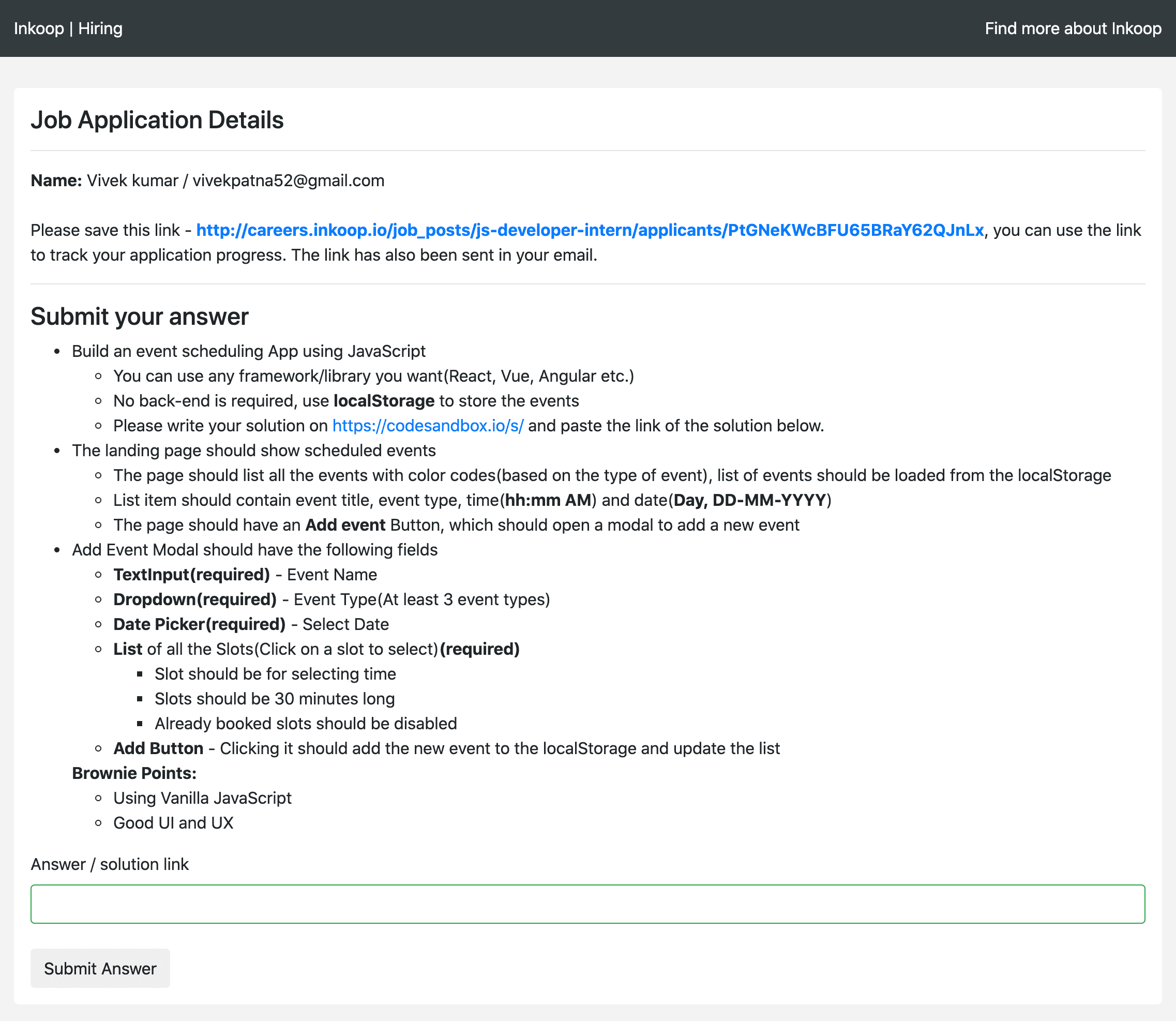Click 'Already booked slots should be disabled'
Viewport: 1176px width, 1021px height.
click(306, 724)
